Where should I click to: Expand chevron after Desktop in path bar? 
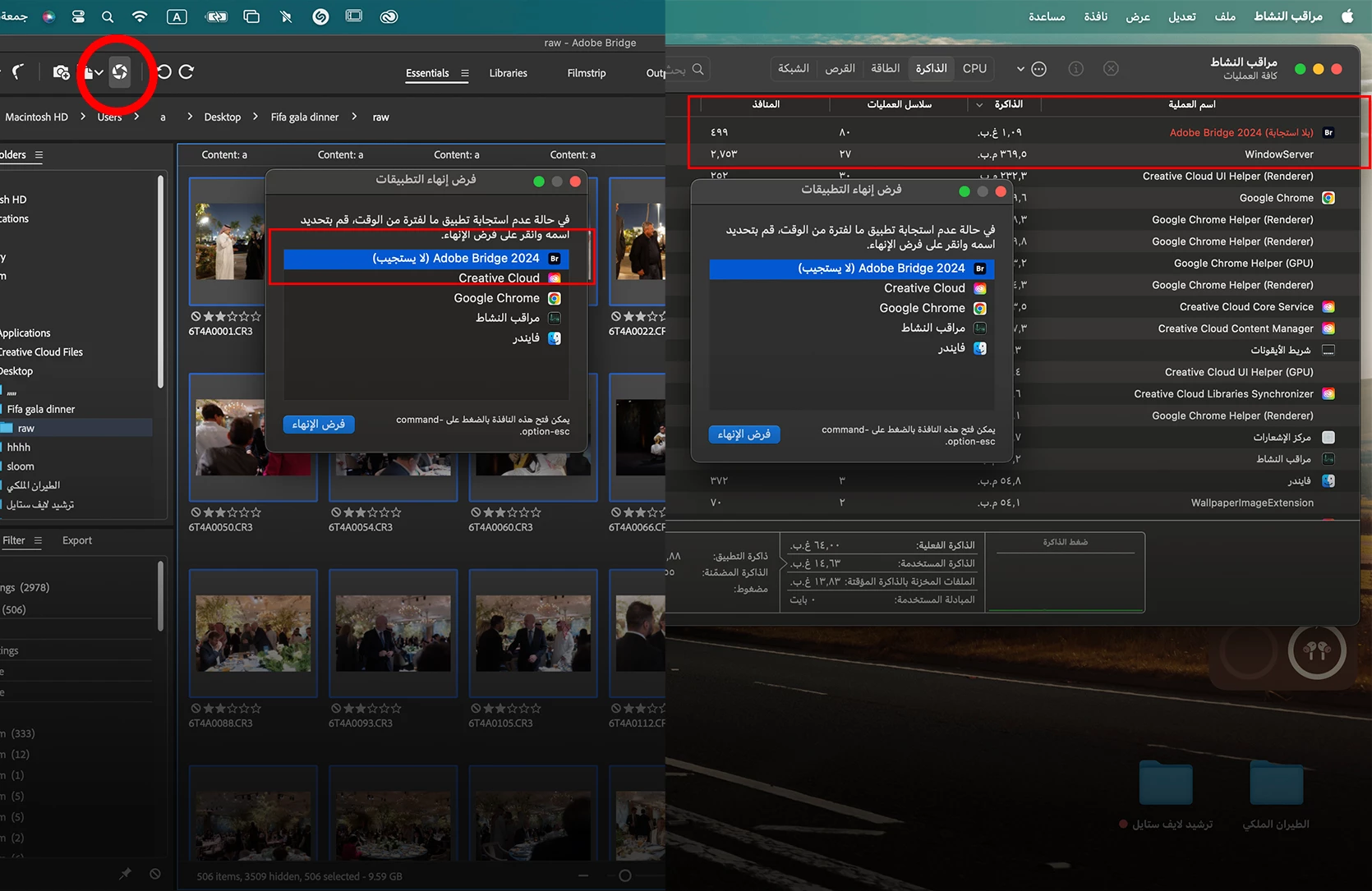tap(256, 117)
